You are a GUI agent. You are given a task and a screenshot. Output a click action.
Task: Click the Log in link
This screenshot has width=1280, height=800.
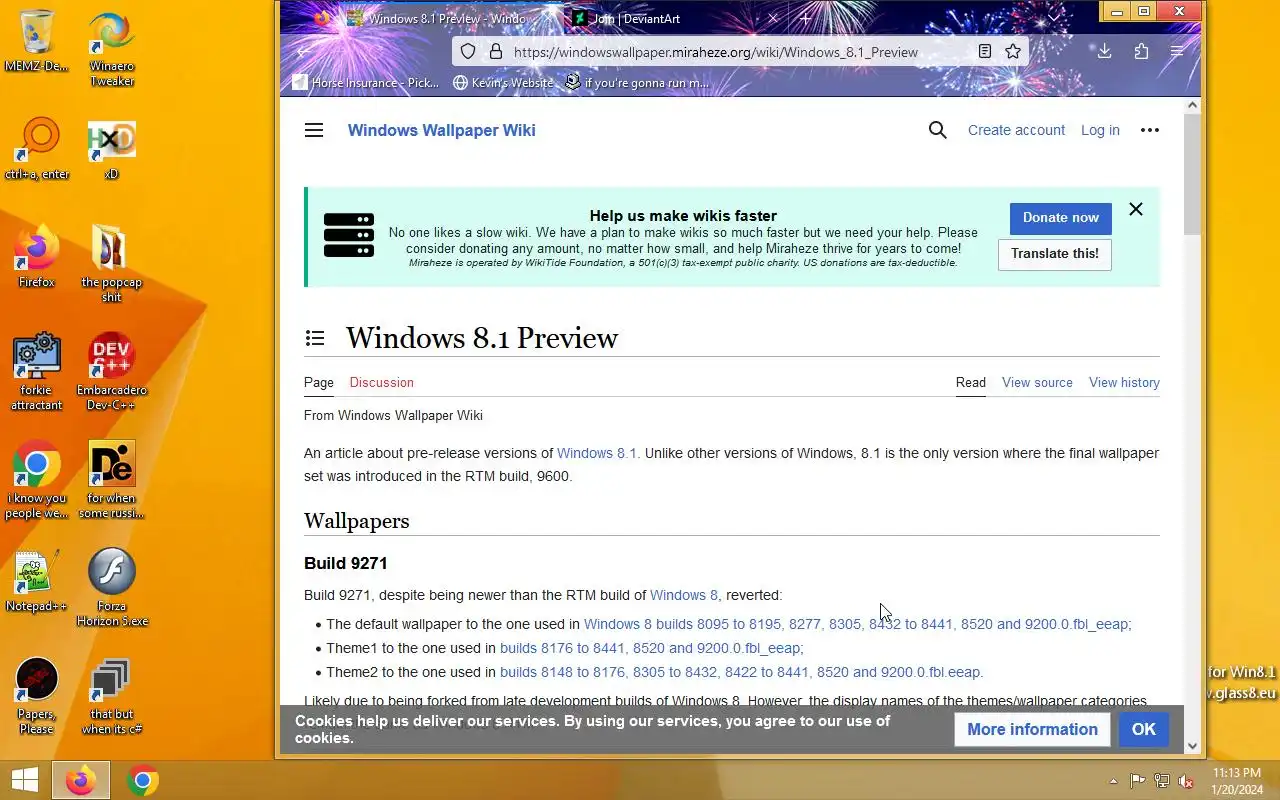coord(1100,130)
